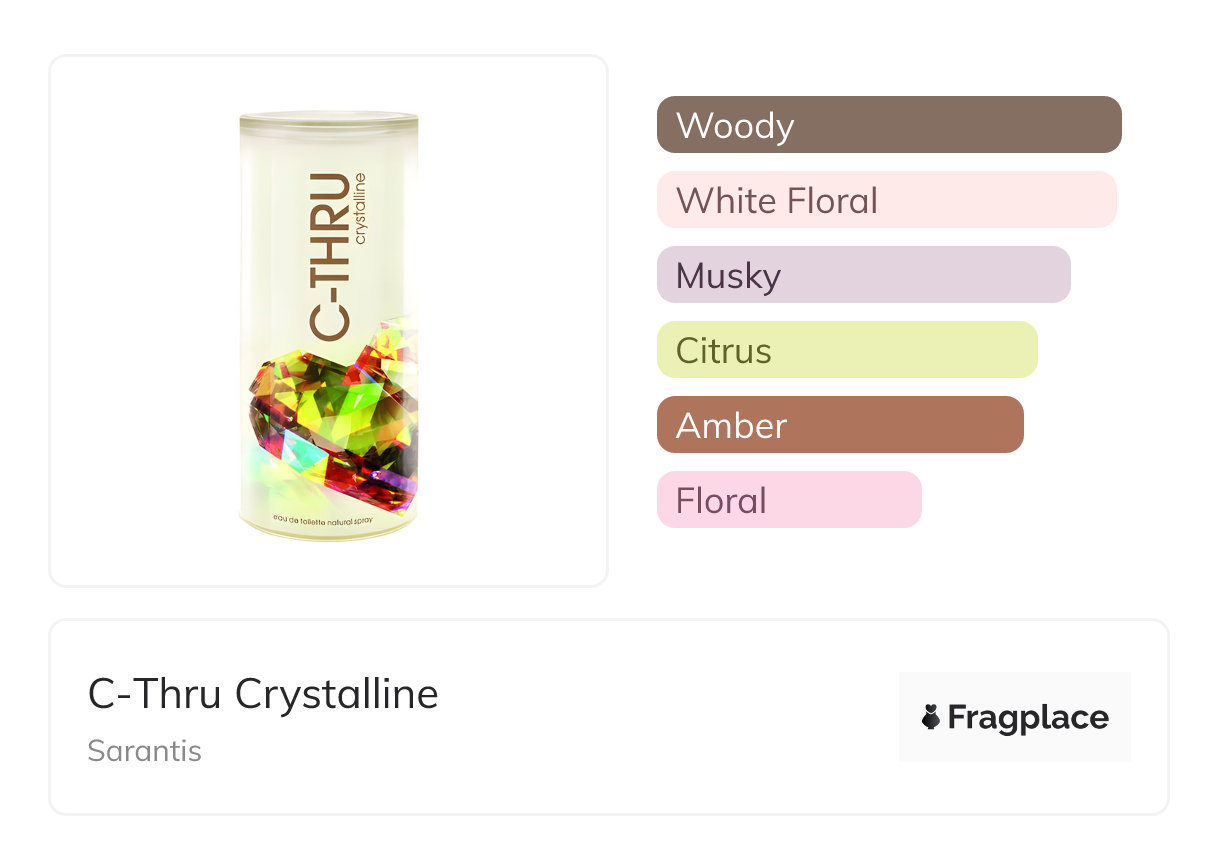Pick the Amber accord bar

pyautogui.click(x=839, y=425)
